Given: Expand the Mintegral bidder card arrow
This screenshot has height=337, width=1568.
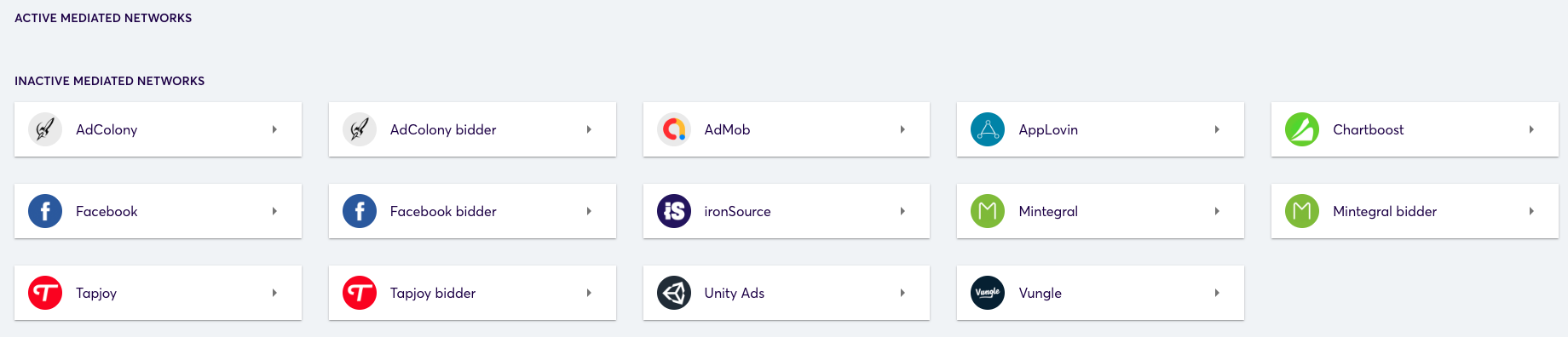Looking at the screenshot, I should coord(1531,211).
